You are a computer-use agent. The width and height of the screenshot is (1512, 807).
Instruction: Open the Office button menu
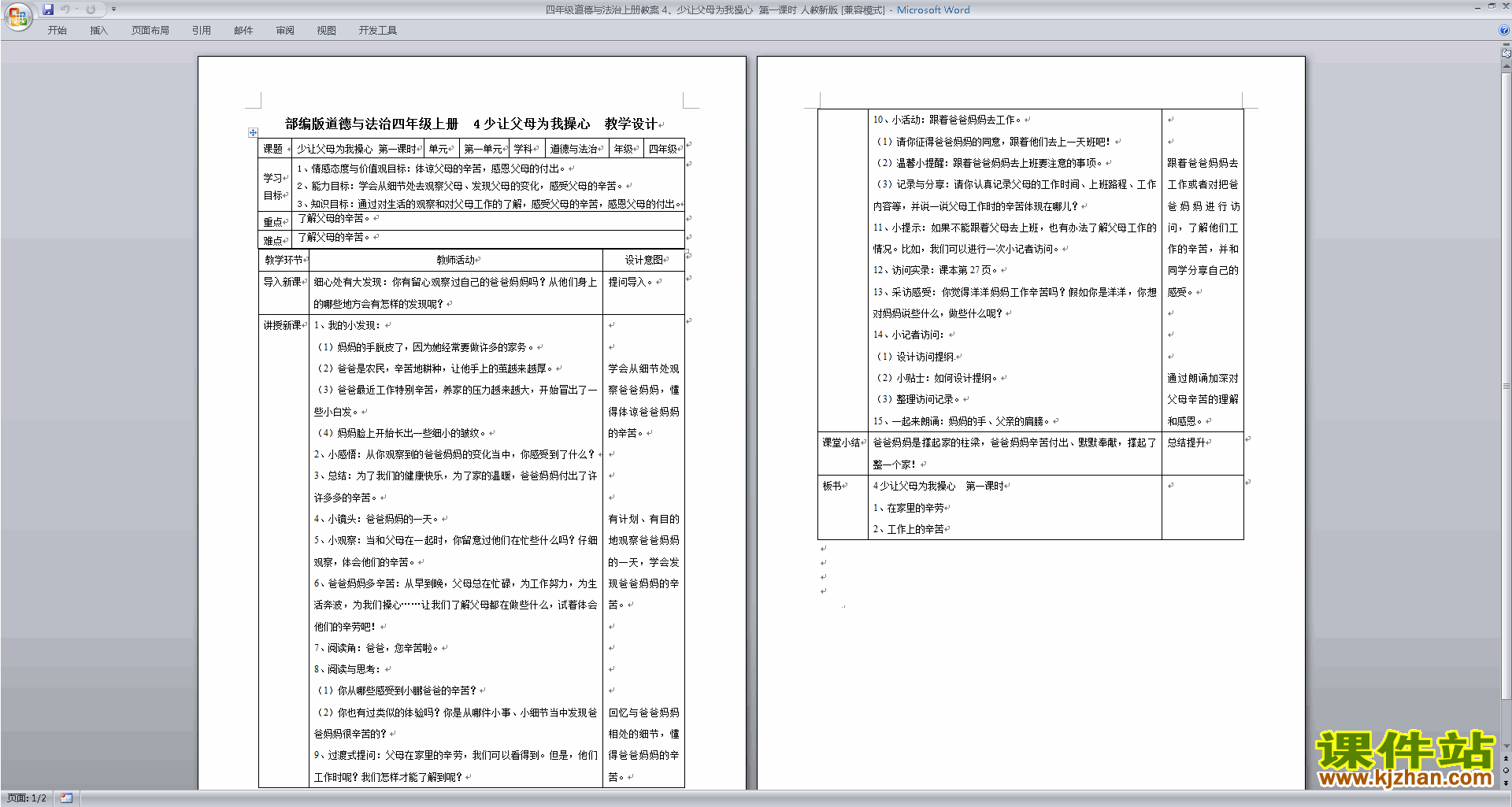click(17, 17)
